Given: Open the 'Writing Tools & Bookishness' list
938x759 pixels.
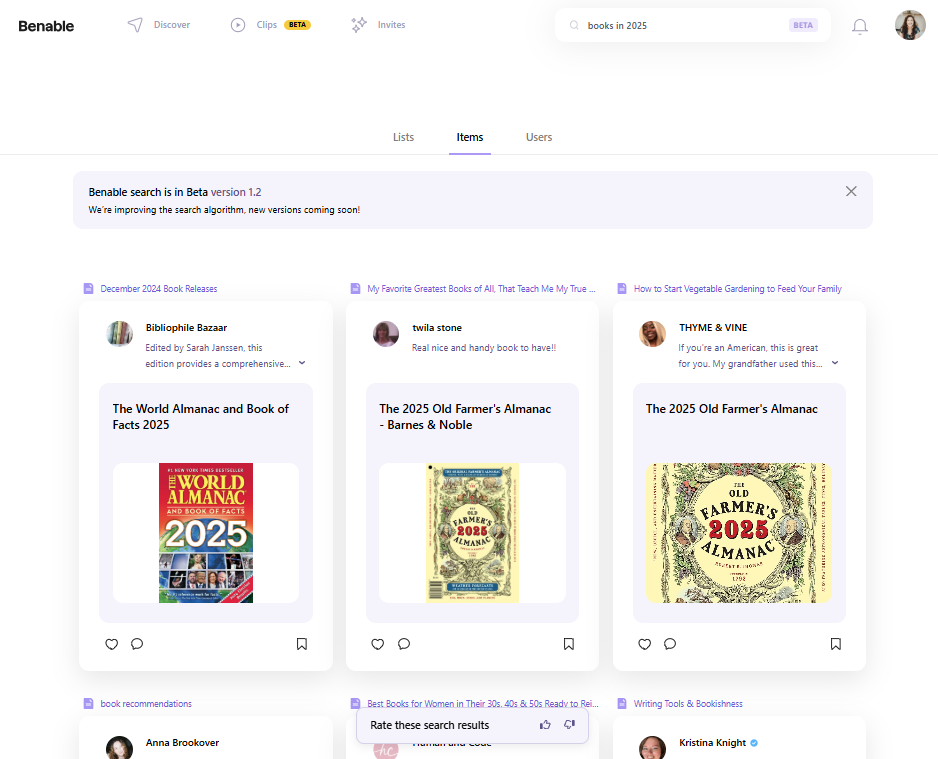Looking at the screenshot, I should pos(688,703).
